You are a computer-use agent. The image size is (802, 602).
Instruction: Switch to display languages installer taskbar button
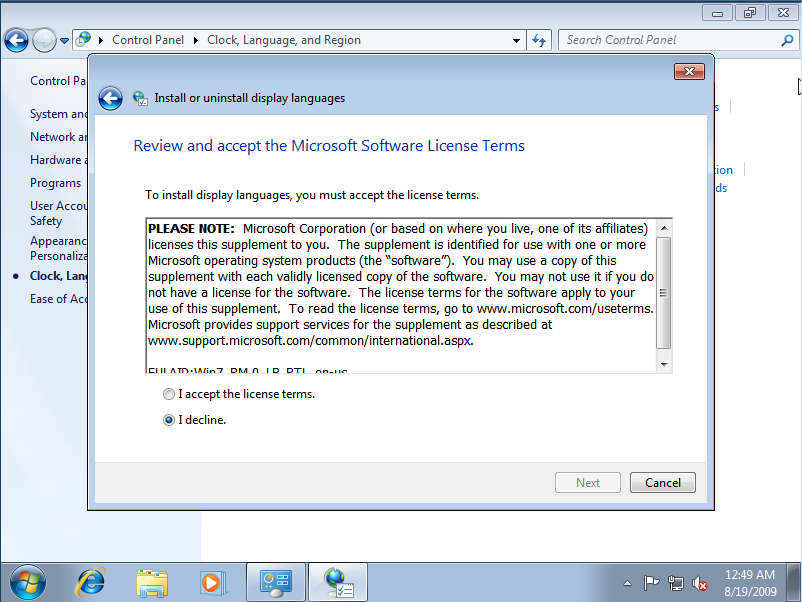(x=338, y=582)
